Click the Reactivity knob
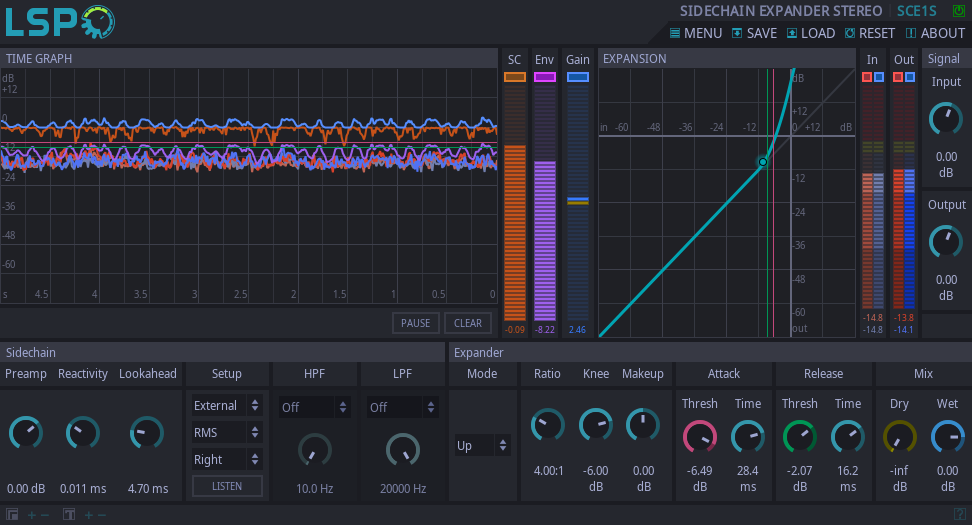This screenshot has height=525, width=972. click(83, 433)
